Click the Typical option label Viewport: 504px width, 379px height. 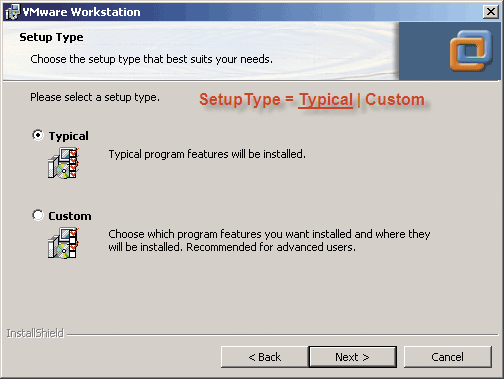(69, 136)
